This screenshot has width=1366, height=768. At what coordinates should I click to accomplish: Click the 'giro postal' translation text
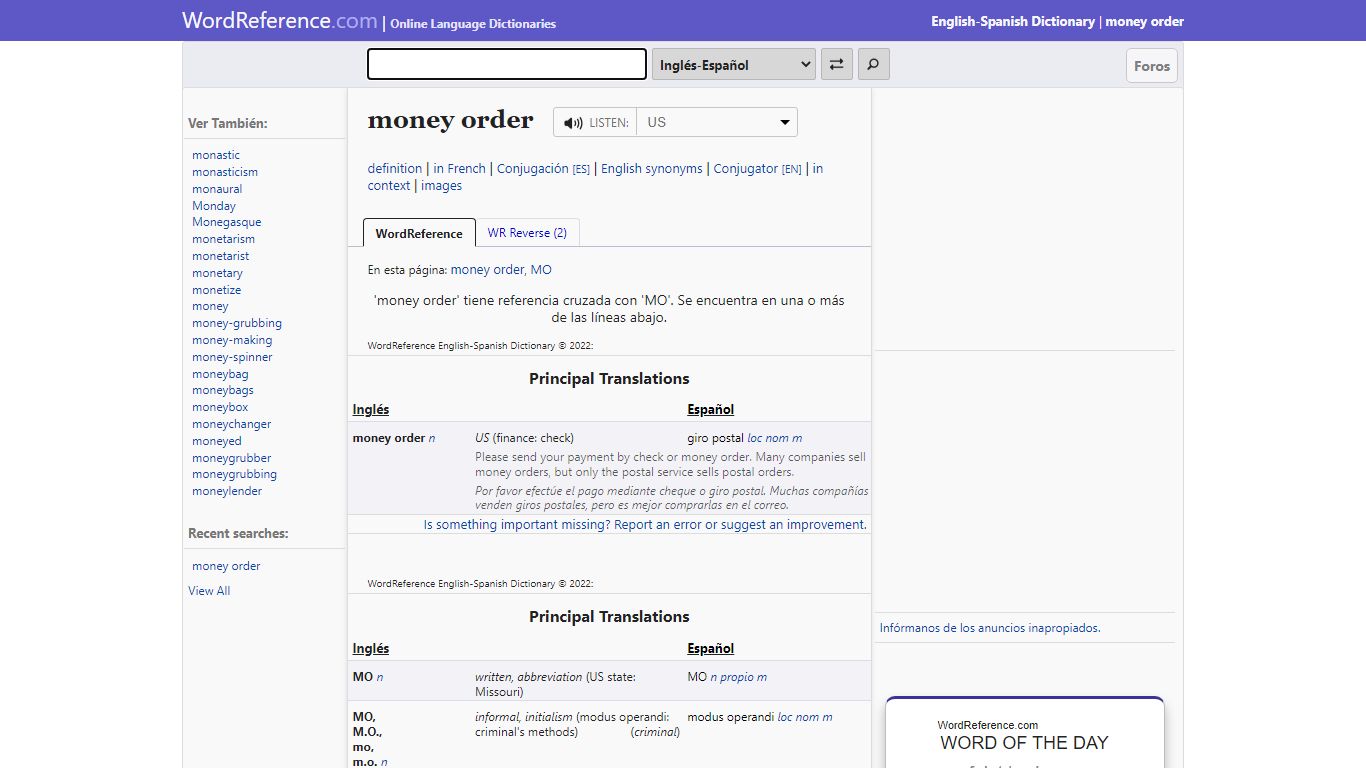tap(716, 438)
